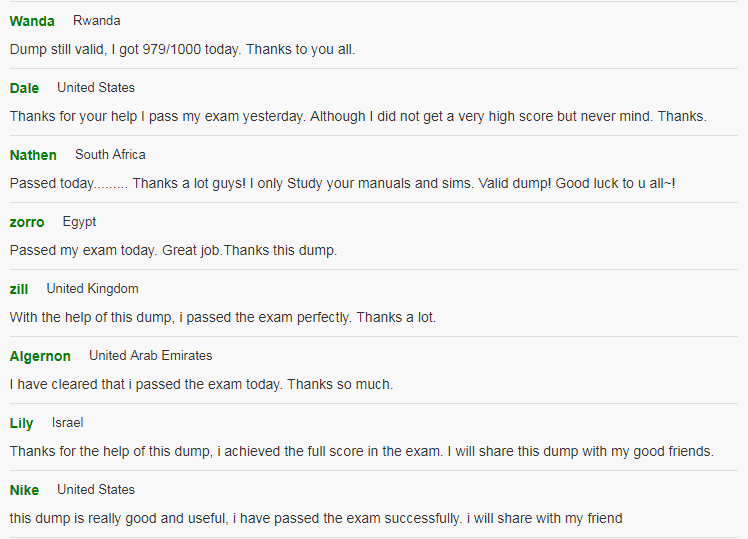Click Wanda's review about the 979/1000 score
The width and height of the screenshot is (748, 539).
182,49
